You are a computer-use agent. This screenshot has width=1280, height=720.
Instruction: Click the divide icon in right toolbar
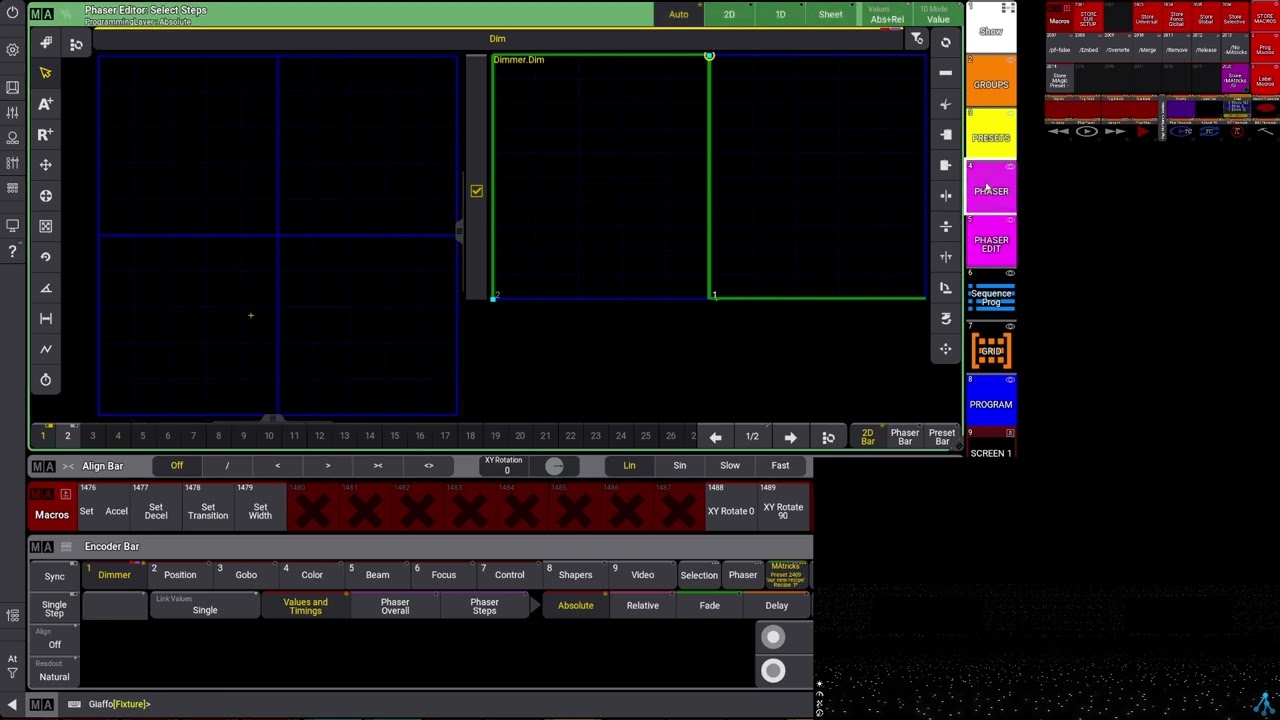click(945, 226)
